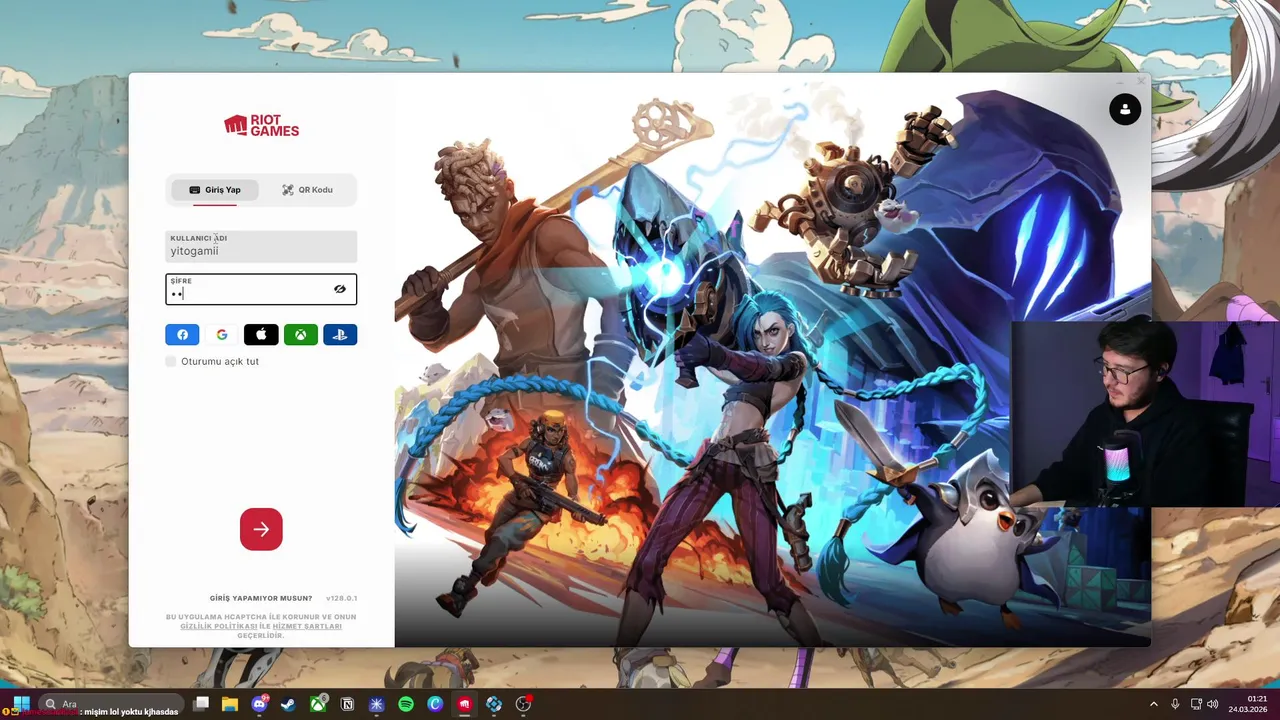Open the 'Gizlilik Politikası' link
Screen dimensions: 1280x720
coord(218,626)
